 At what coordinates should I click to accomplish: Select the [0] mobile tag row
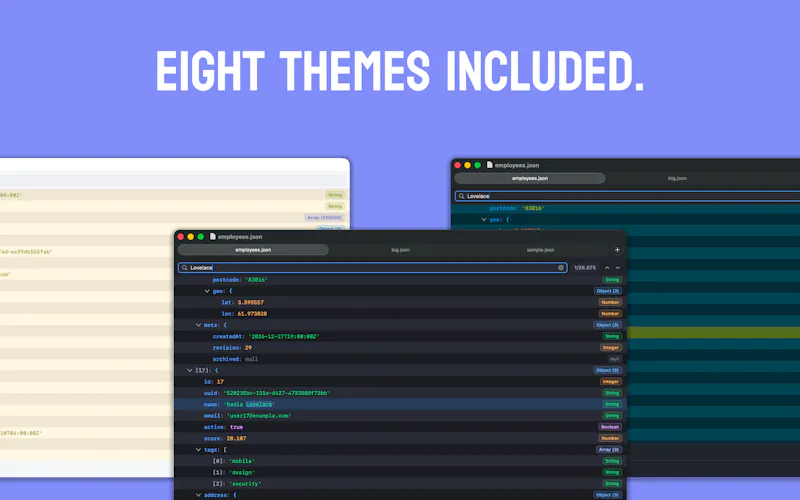coord(400,461)
